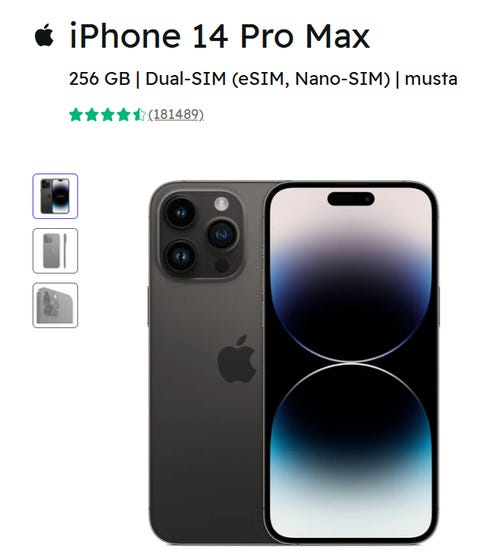Click the bottom-left camera lens
This screenshot has width=480, height=560.
coord(180,256)
